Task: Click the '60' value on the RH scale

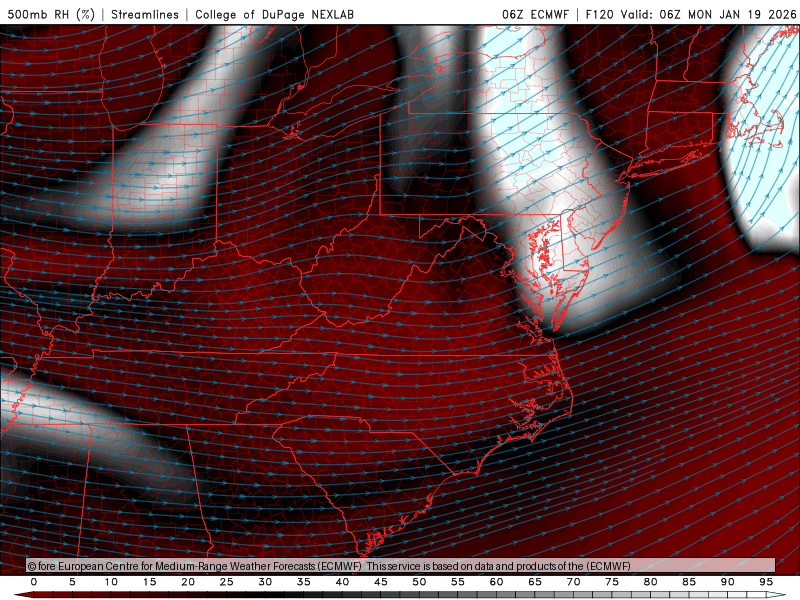Action: point(496,582)
